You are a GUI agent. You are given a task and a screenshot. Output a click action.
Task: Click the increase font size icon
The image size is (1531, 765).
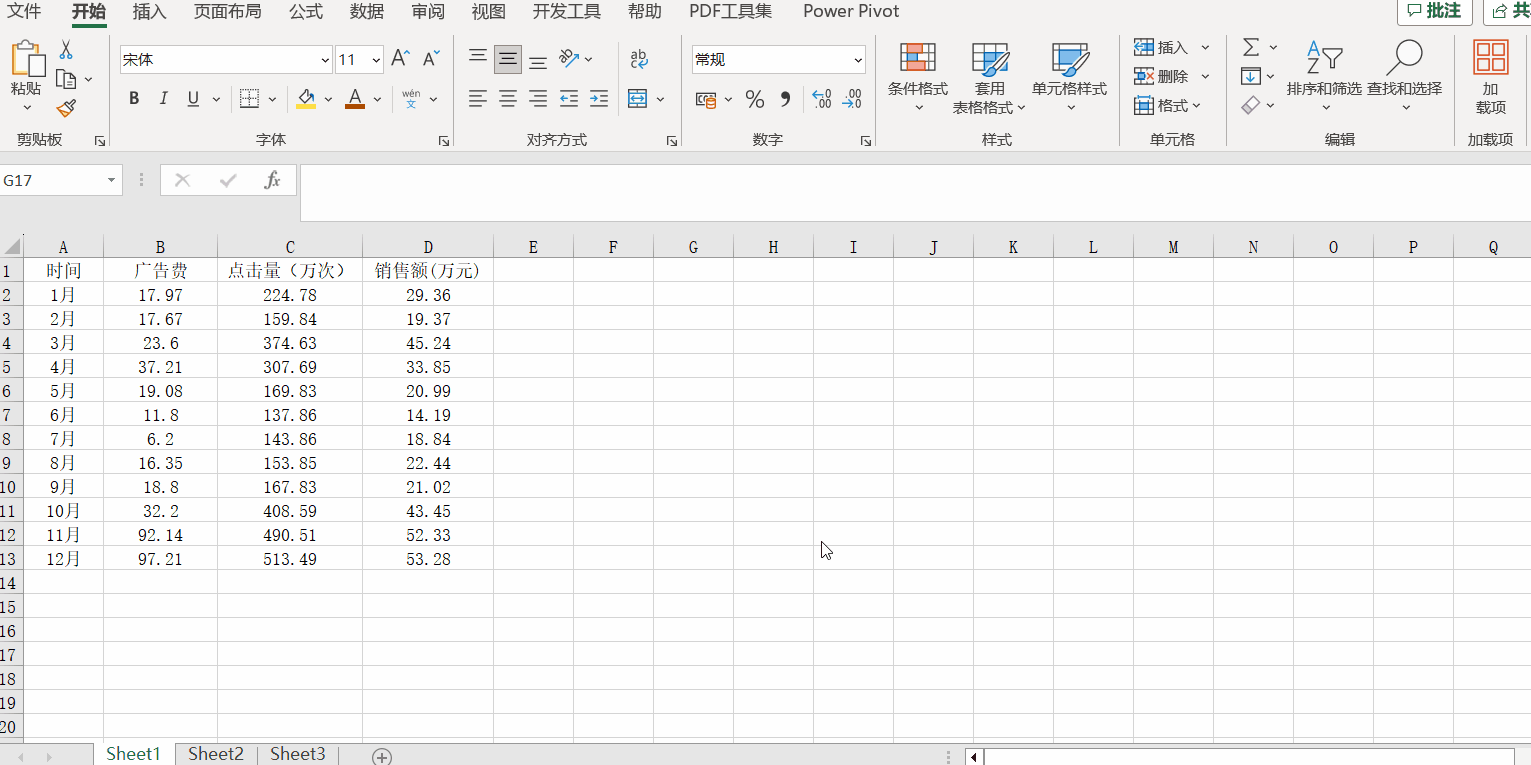[400, 59]
